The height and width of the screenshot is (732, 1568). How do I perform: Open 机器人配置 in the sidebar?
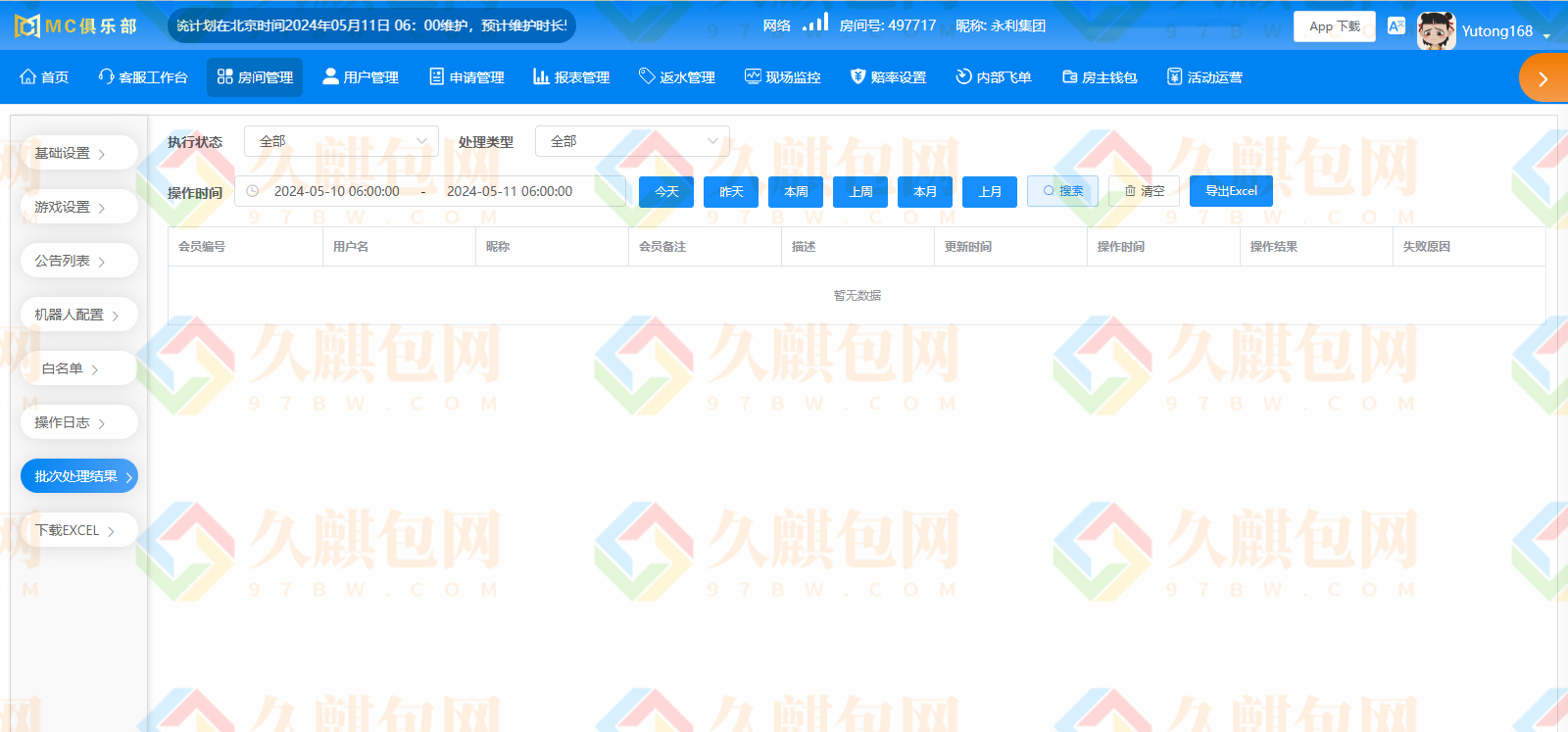(79, 315)
